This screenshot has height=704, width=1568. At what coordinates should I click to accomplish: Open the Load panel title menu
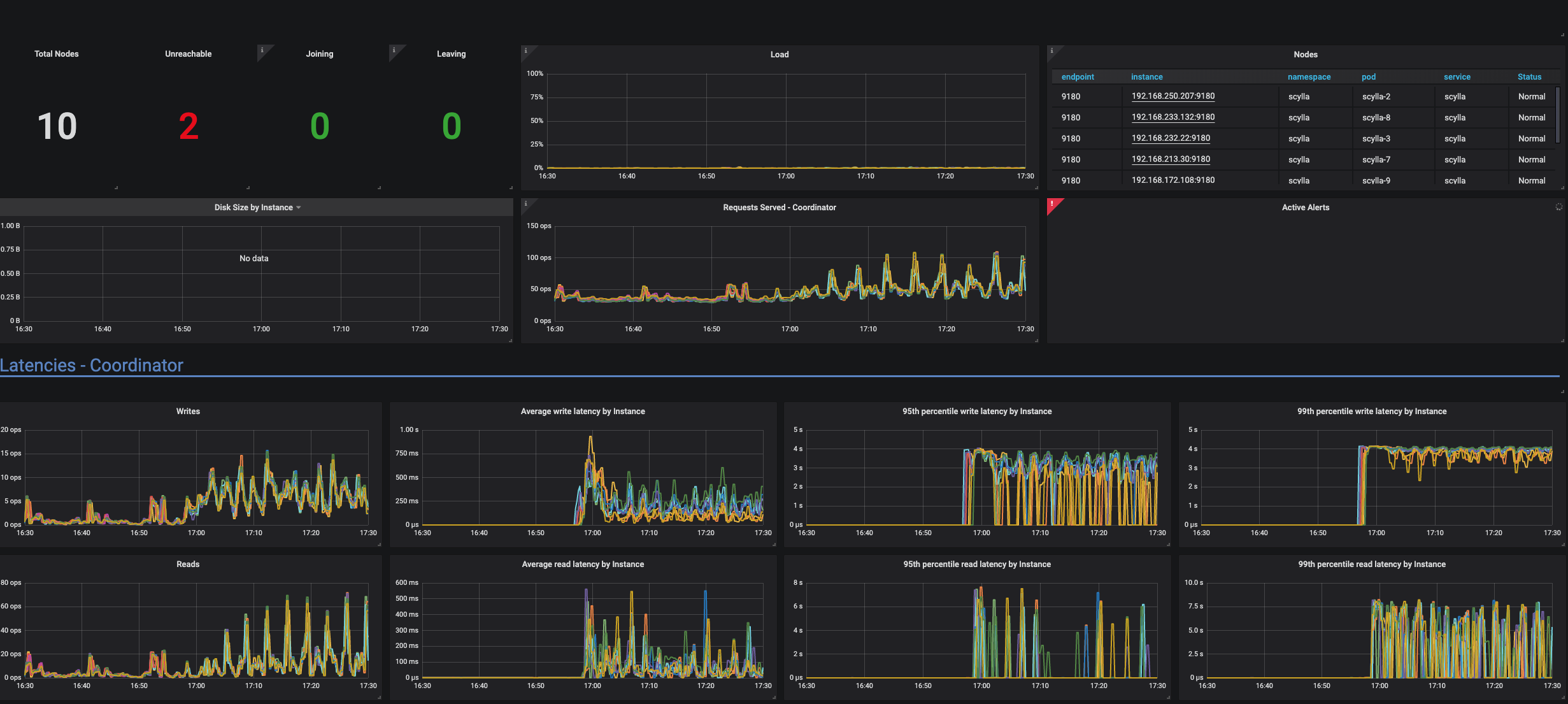click(x=780, y=54)
